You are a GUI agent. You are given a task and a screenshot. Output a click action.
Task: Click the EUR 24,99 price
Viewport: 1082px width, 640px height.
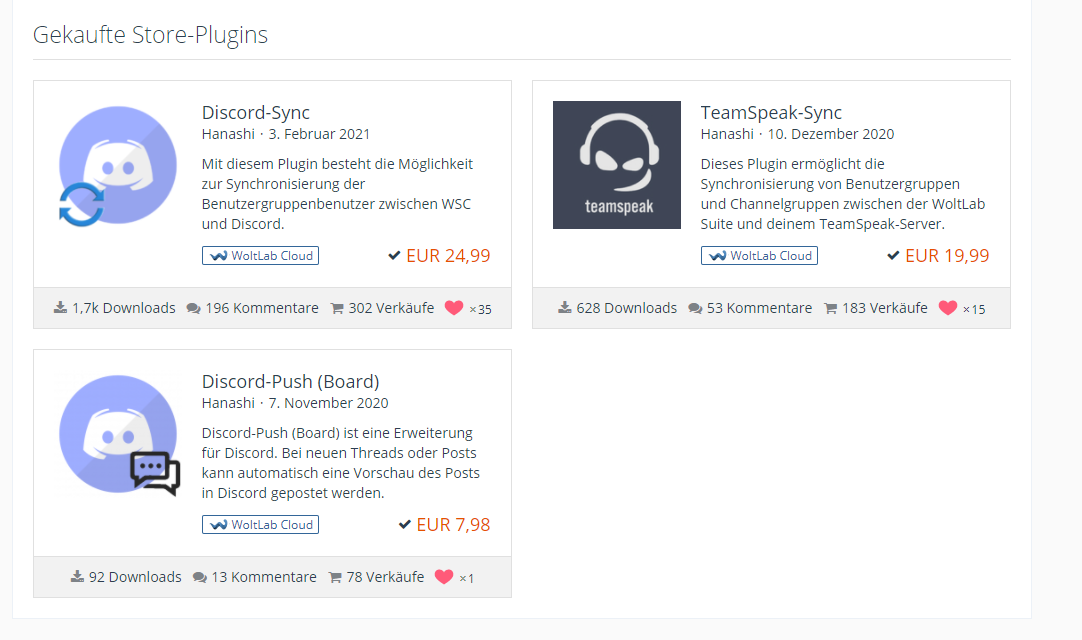448,256
